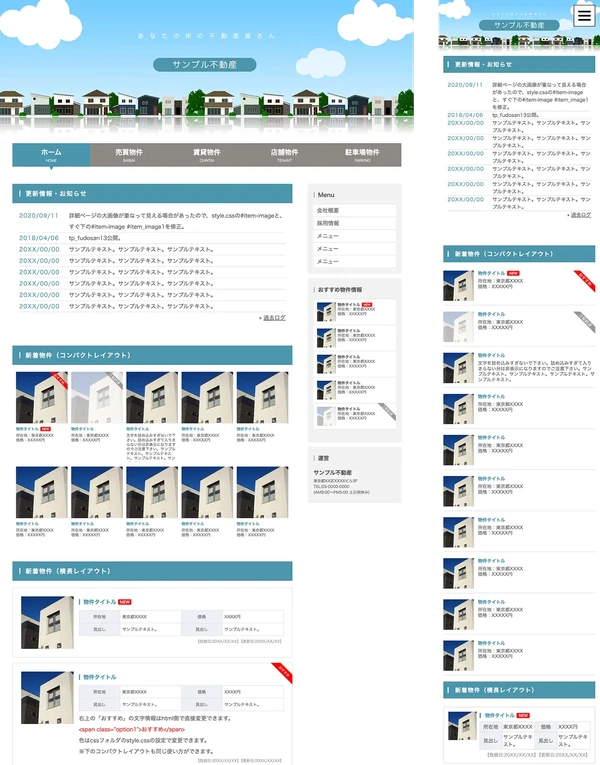Open the wide-layout property with red おすすめ ribbon

point(100,677)
